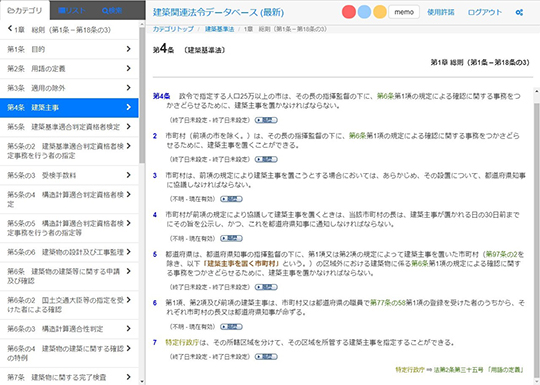Click paragraph number 3
Screen dimensions: 540x385
(x=155, y=175)
